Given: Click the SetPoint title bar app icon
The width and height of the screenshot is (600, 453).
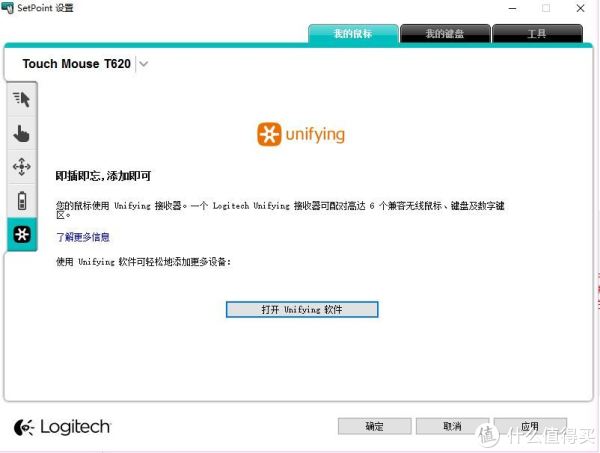Looking at the screenshot, I should tap(7, 8).
